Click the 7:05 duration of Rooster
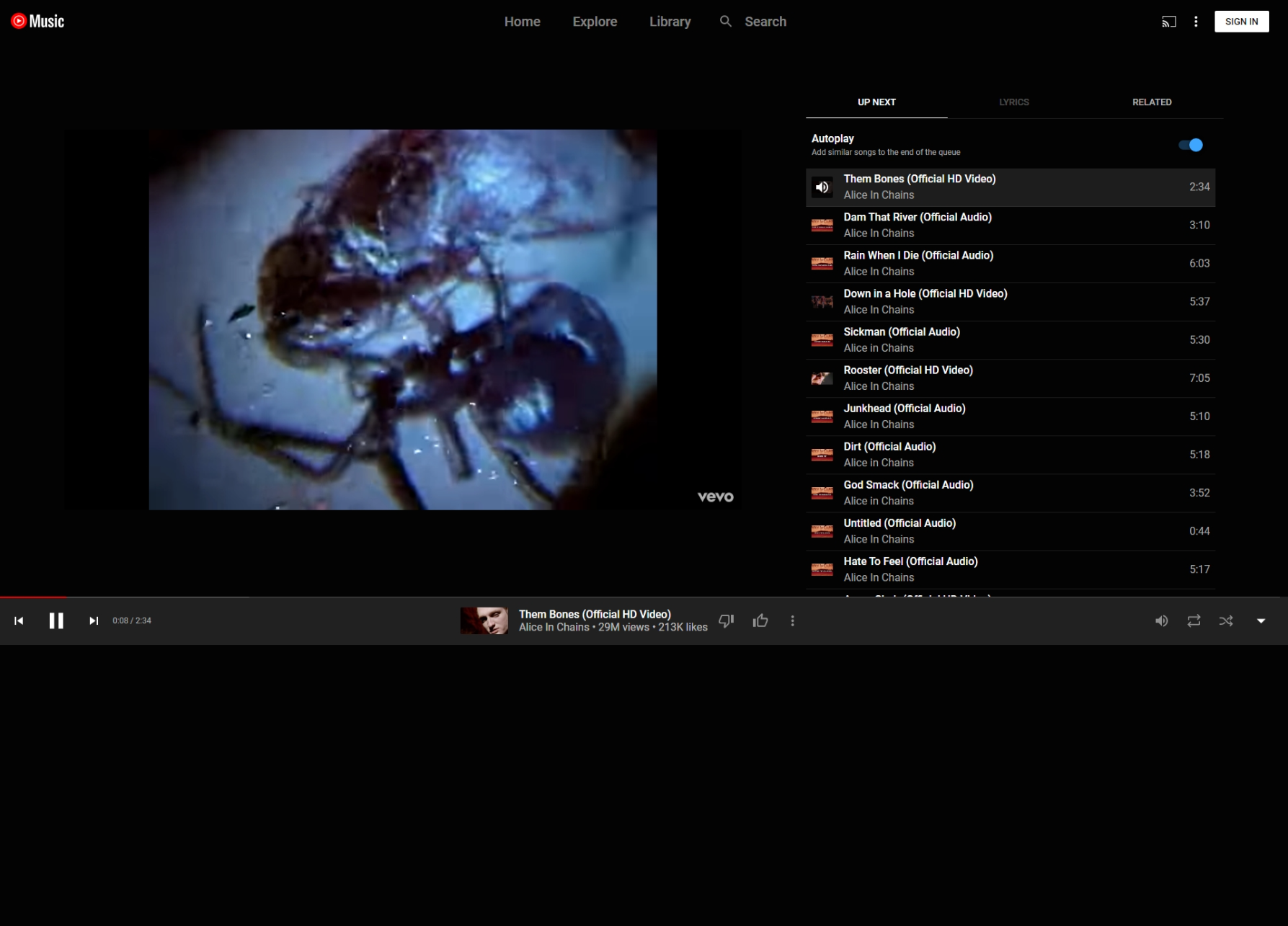Viewport: 1288px width, 926px height. coord(1199,378)
